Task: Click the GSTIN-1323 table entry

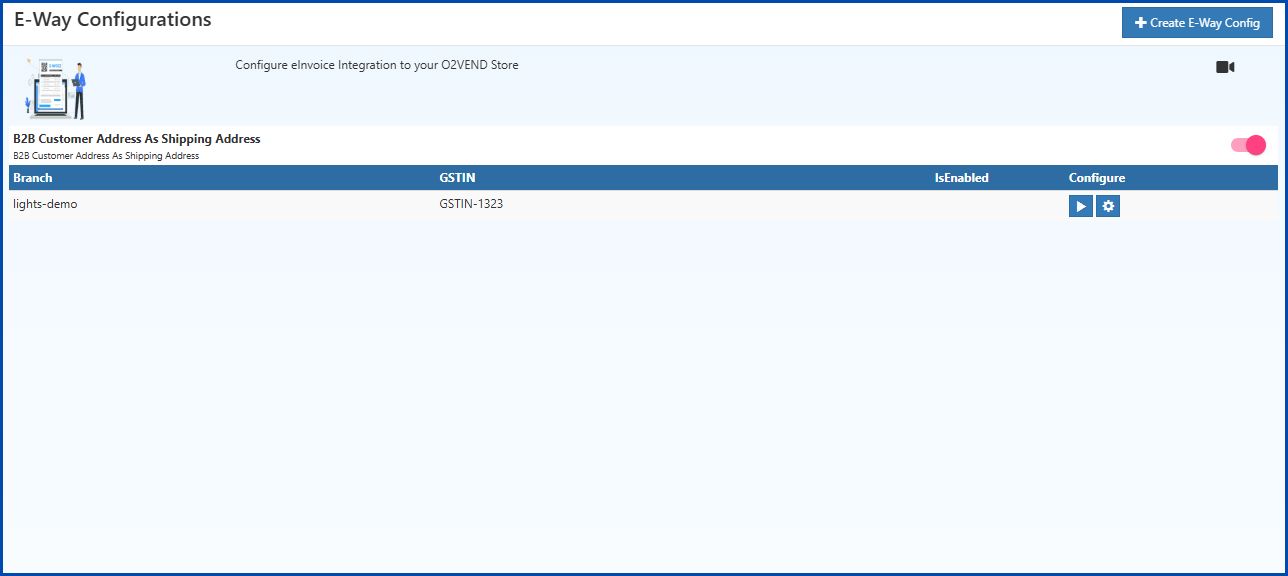Action: 470,203
